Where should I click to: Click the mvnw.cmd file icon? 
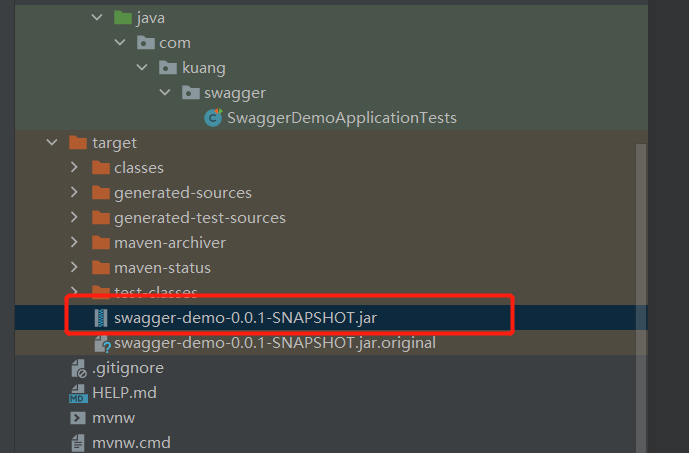point(78,443)
